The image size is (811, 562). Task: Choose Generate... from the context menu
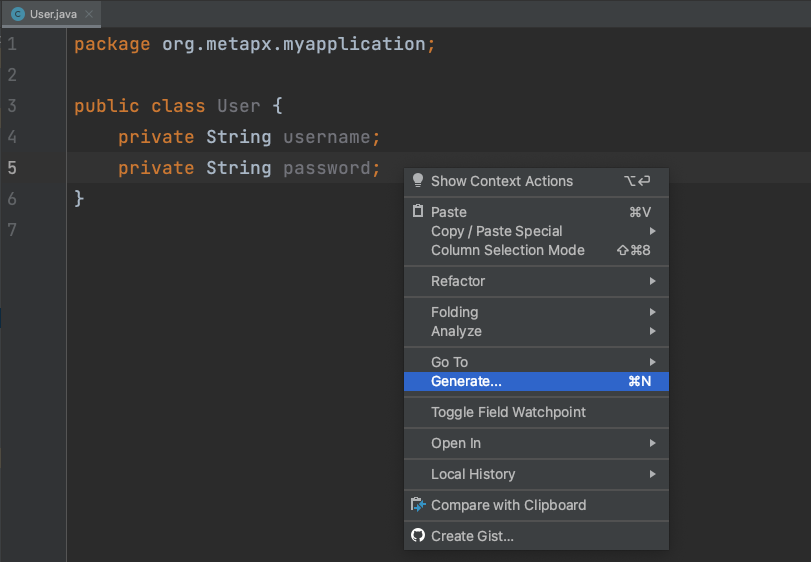click(536, 381)
